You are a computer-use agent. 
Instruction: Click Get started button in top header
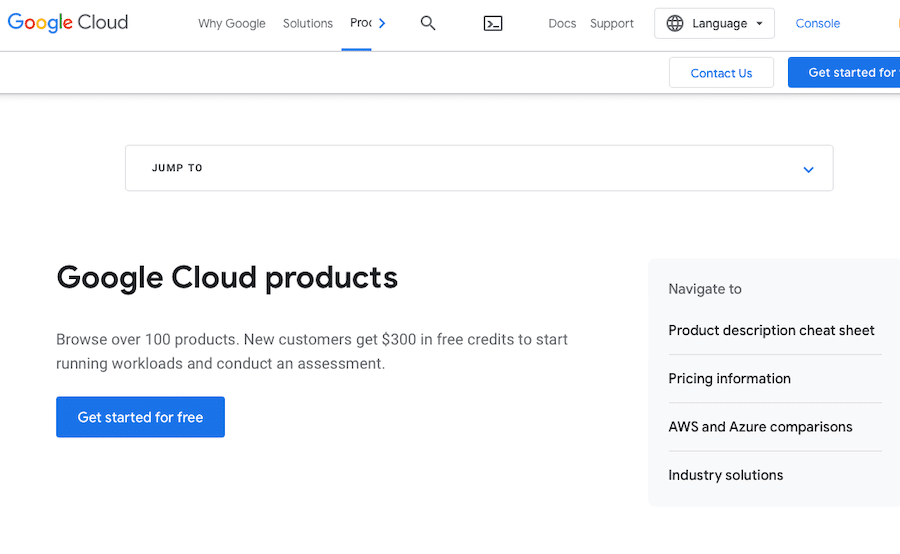pyautogui.click(x=848, y=72)
